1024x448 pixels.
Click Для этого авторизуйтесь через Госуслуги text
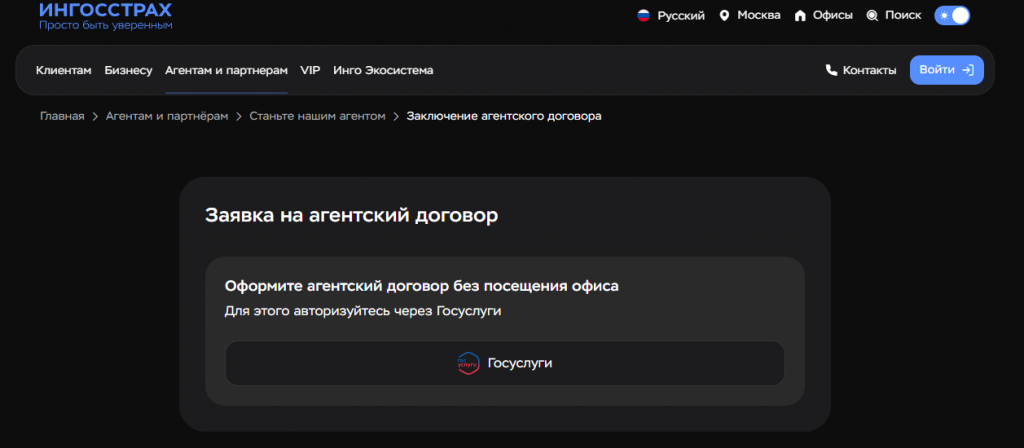(x=362, y=312)
